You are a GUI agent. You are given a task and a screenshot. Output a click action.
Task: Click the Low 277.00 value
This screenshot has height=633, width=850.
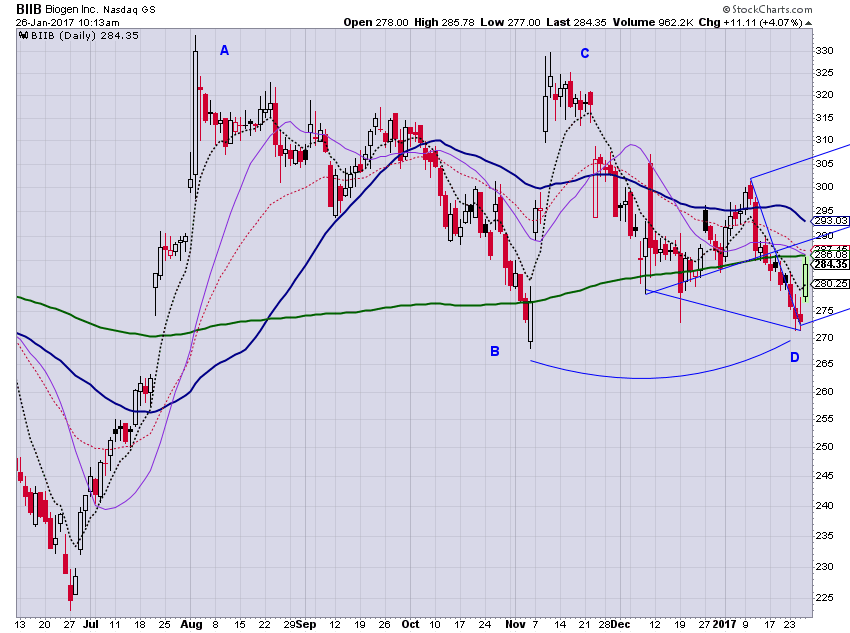pos(510,23)
